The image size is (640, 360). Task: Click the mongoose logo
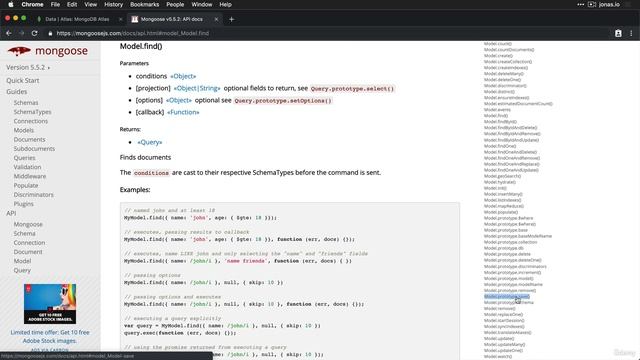click(48, 51)
